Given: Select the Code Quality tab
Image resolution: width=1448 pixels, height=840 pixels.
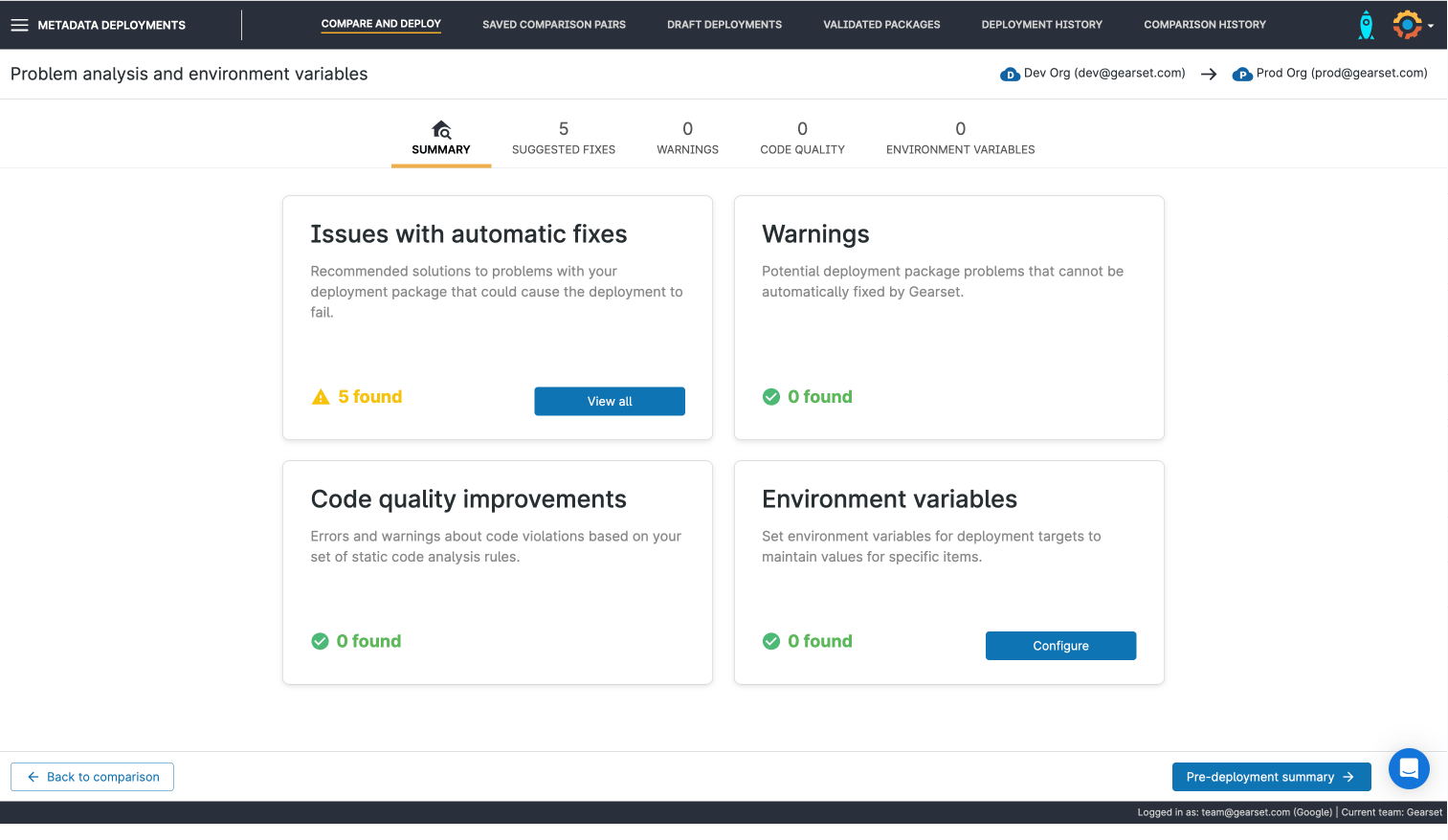Looking at the screenshot, I should [x=802, y=138].
